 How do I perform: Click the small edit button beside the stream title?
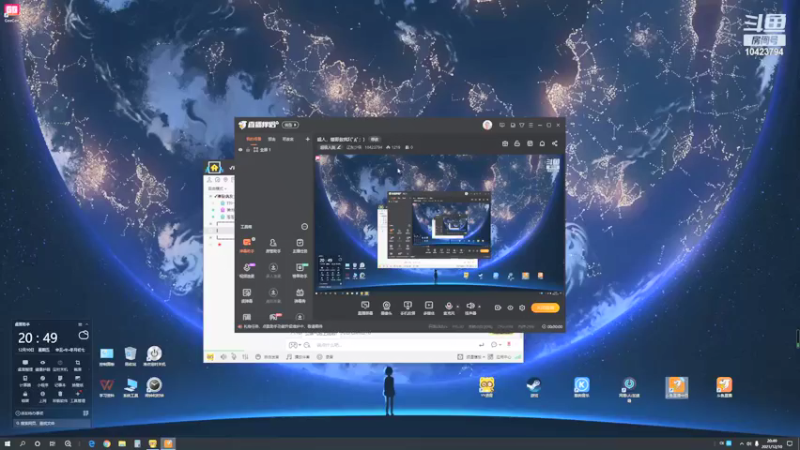point(375,139)
